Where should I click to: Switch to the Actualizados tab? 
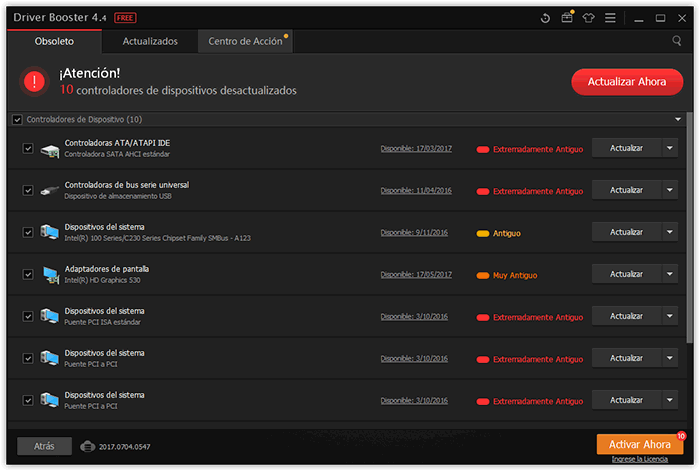tap(150, 41)
